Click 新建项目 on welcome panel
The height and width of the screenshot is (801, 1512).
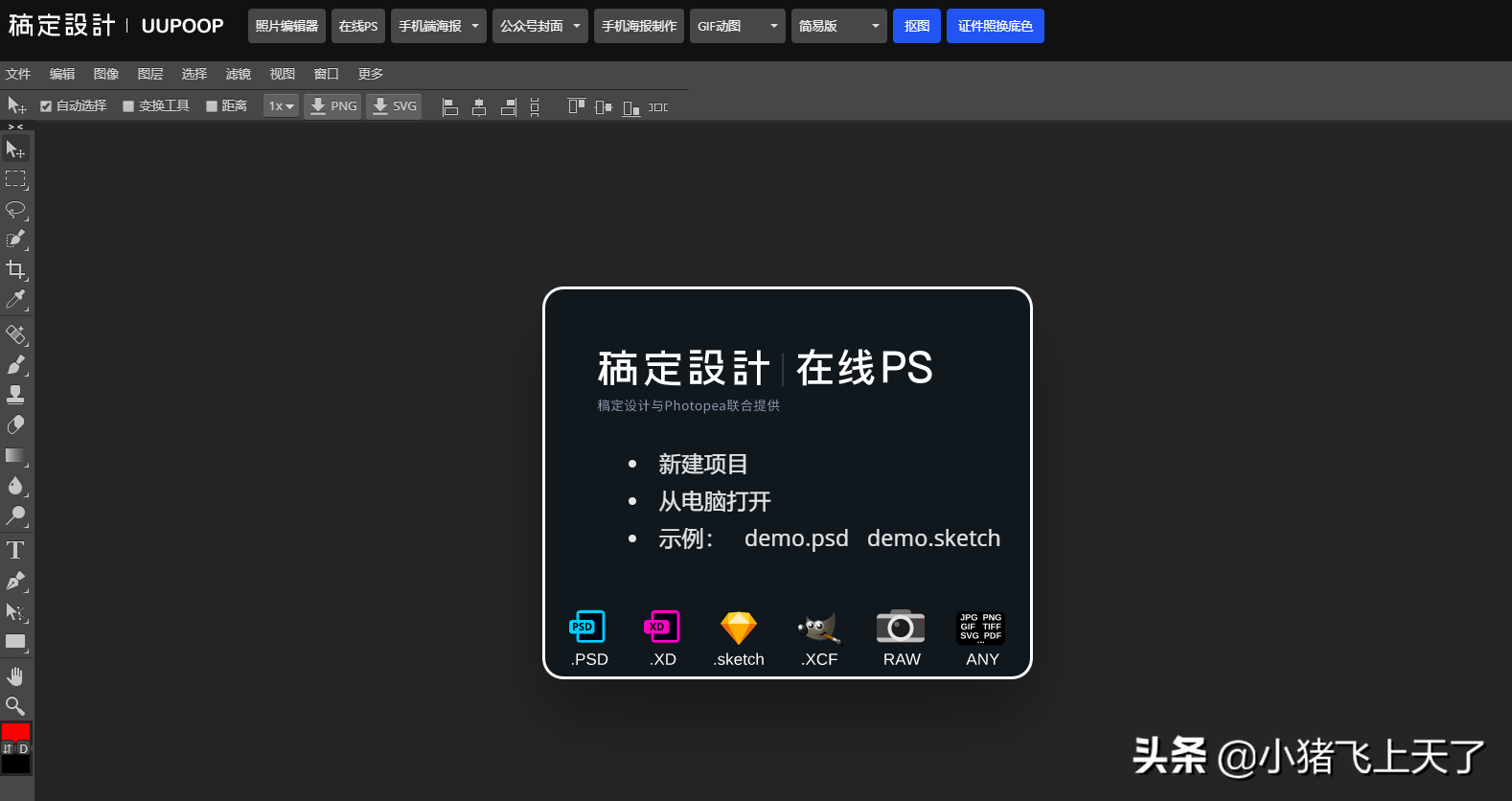703,465
